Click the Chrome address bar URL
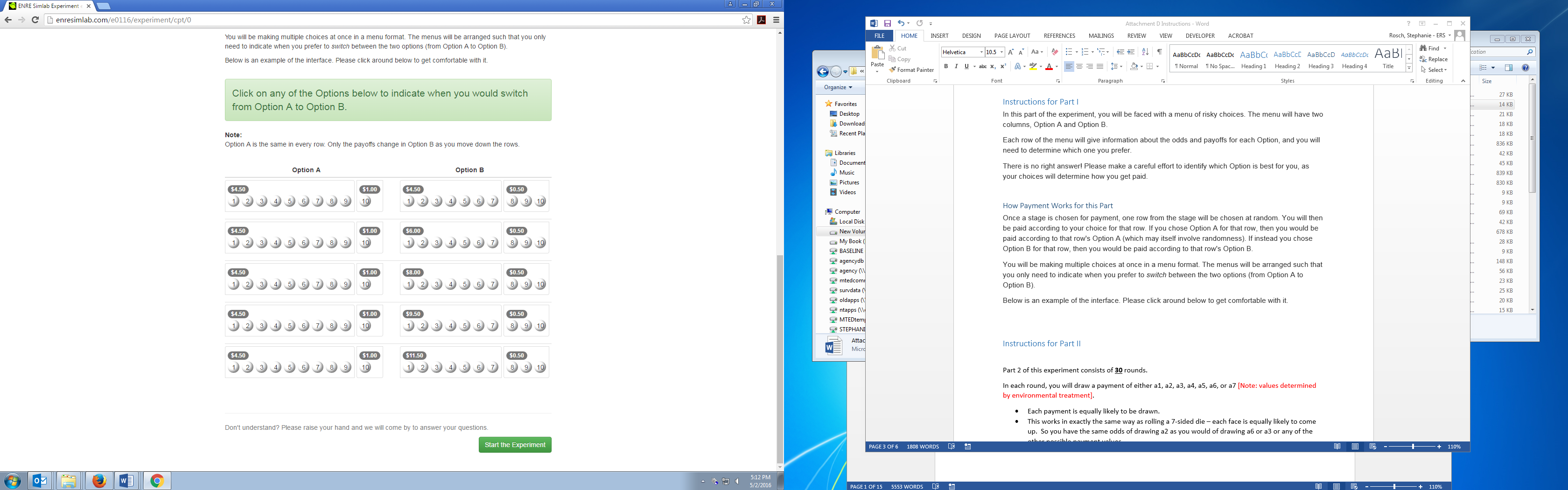Image resolution: width=1568 pixels, height=490 pixels. [x=123, y=20]
